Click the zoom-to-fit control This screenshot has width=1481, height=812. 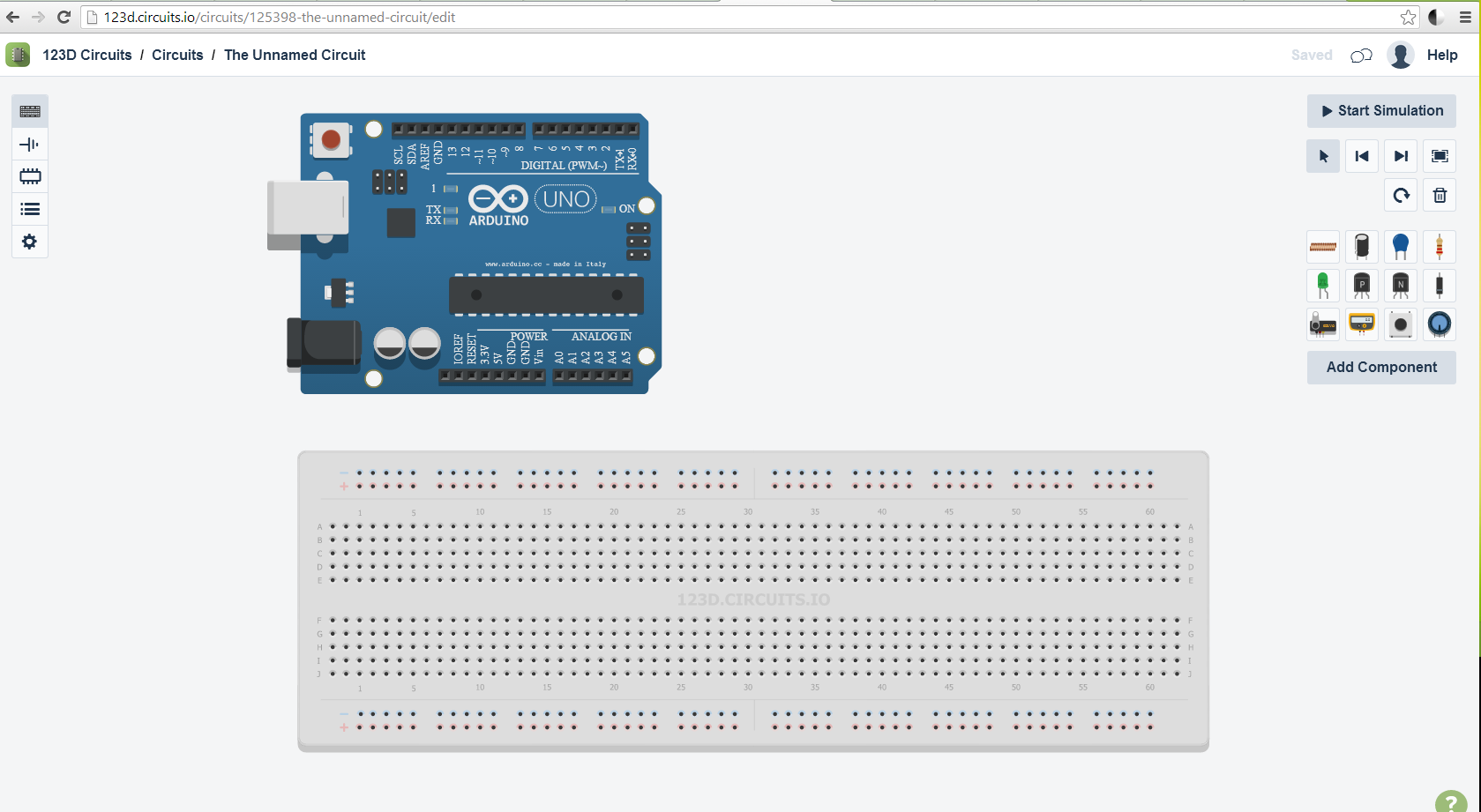[1439, 155]
